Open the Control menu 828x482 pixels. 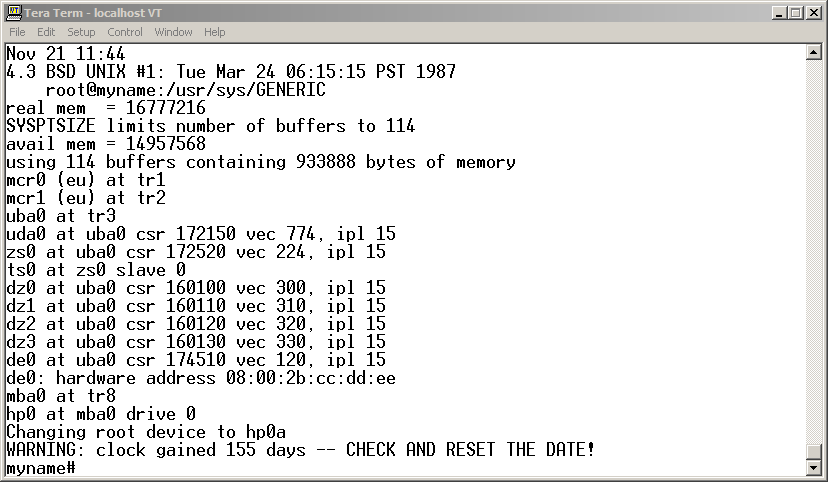point(125,32)
